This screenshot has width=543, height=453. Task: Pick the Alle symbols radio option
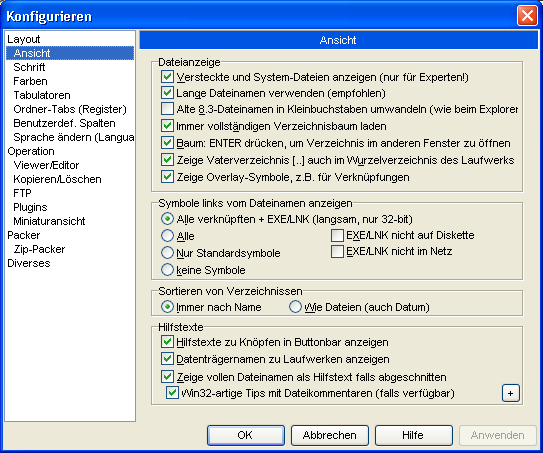[167, 236]
